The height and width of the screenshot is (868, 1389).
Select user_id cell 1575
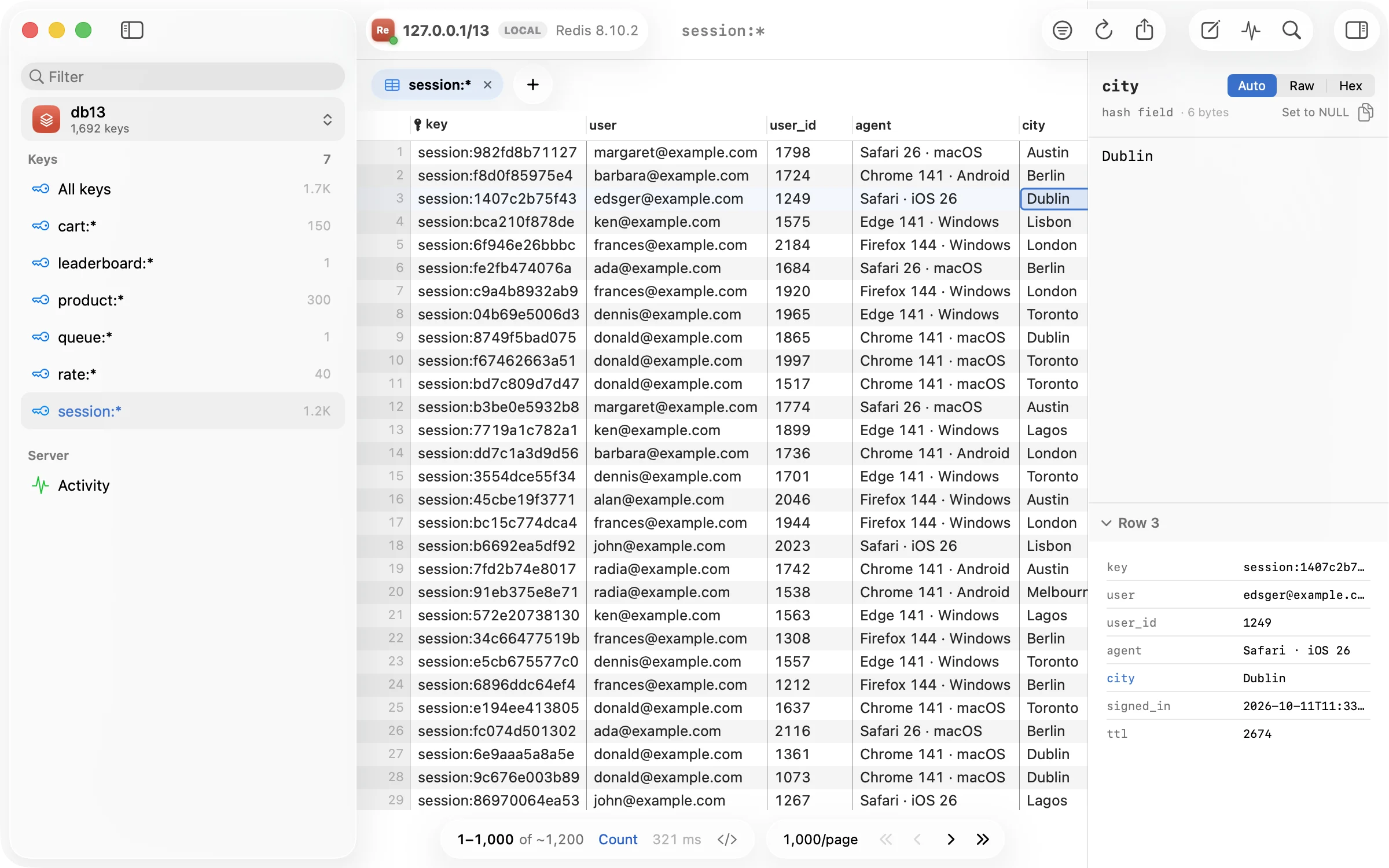[810, 222]
